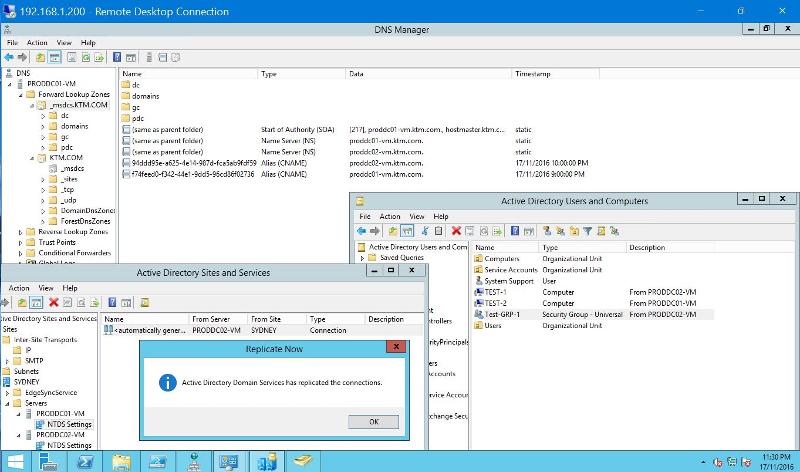Click the taskbar clock showing 11:30 PM
The height and width of the screenshot is (472, 800).
[777, 462]
